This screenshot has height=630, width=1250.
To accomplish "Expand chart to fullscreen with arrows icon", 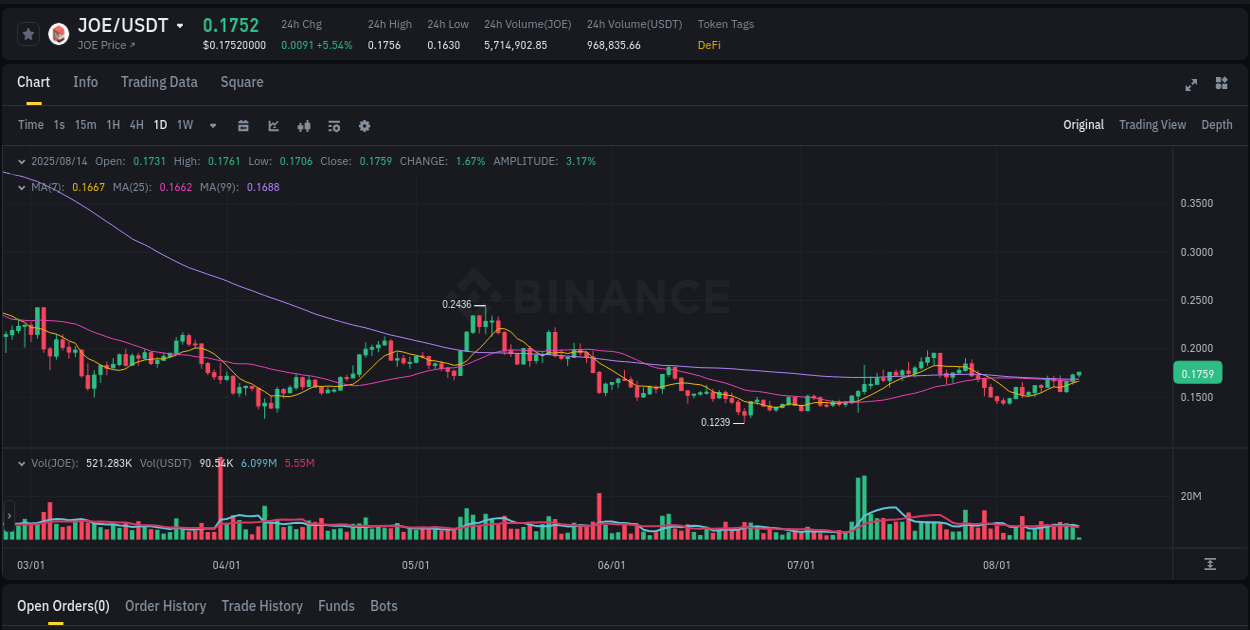I will point(1191,85).
